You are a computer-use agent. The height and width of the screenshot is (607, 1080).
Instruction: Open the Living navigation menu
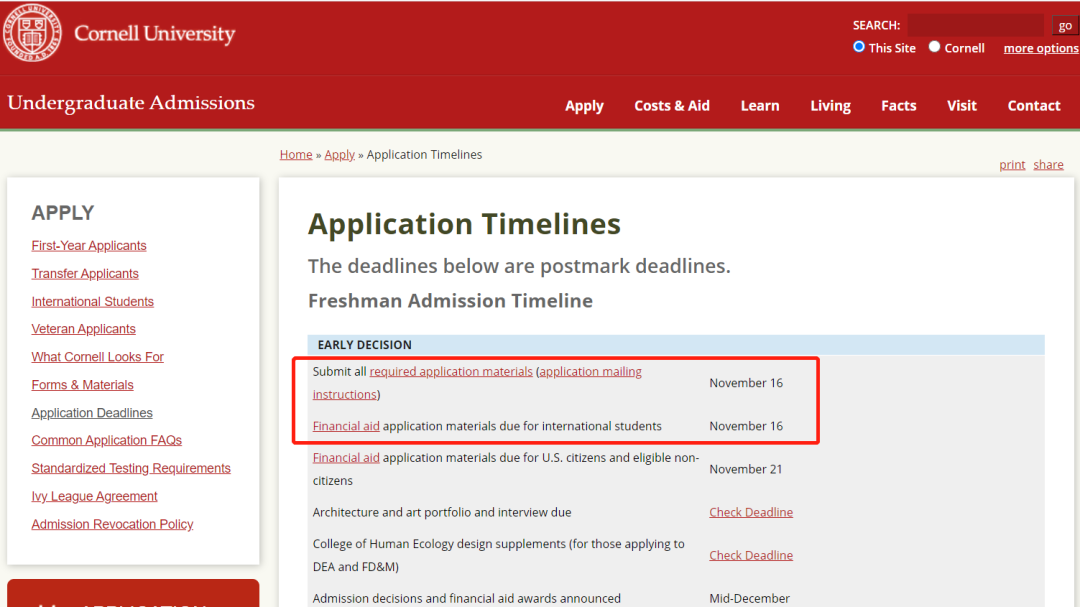[830, 105]
